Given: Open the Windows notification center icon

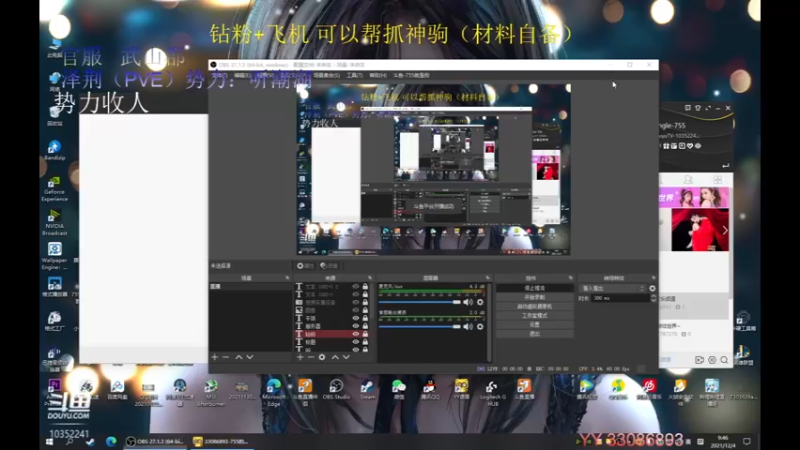Looking at the screenshot, I should pos(746,442).
